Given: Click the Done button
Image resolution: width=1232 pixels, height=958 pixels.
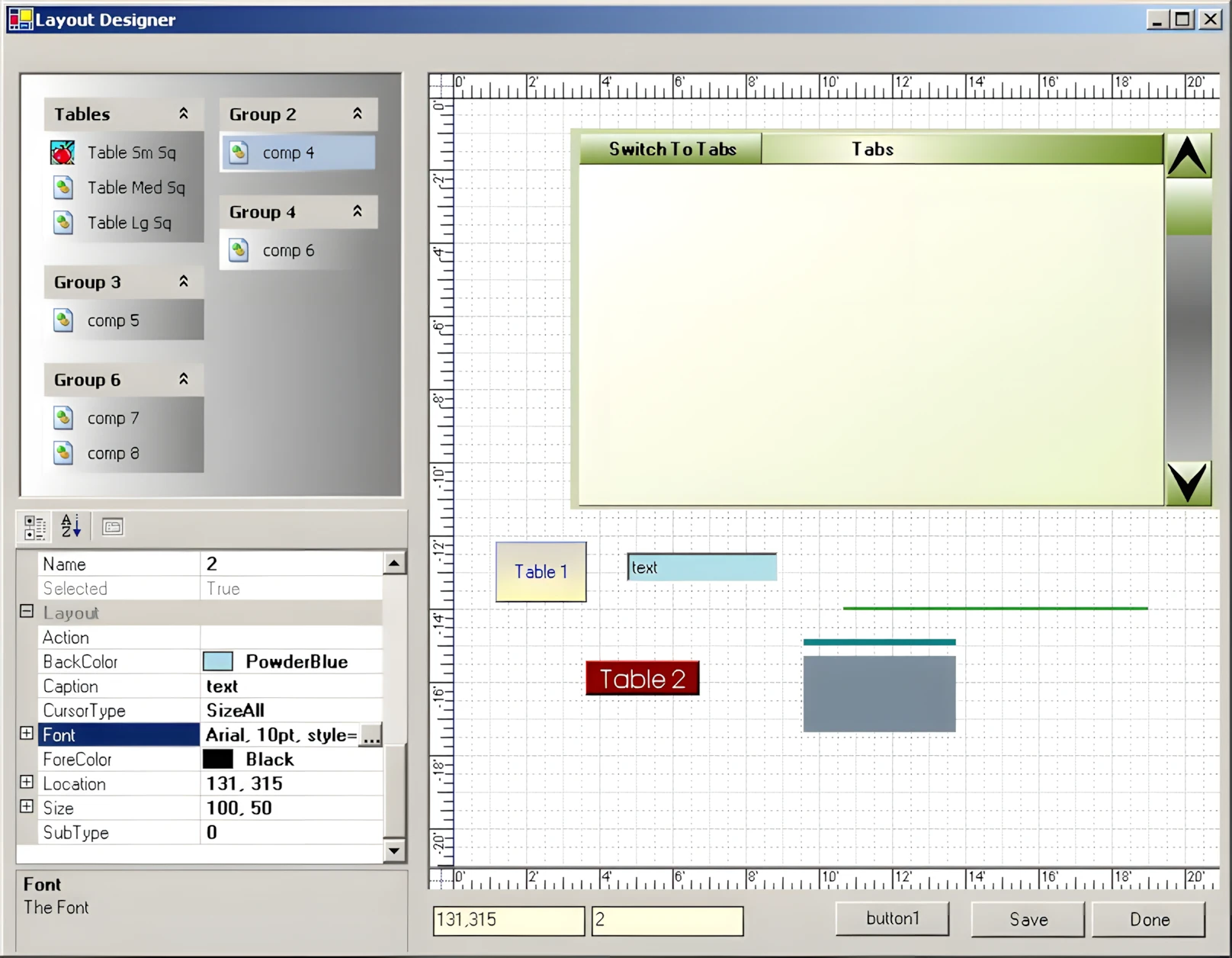Looking at the screenshot, I should 1149,920.
